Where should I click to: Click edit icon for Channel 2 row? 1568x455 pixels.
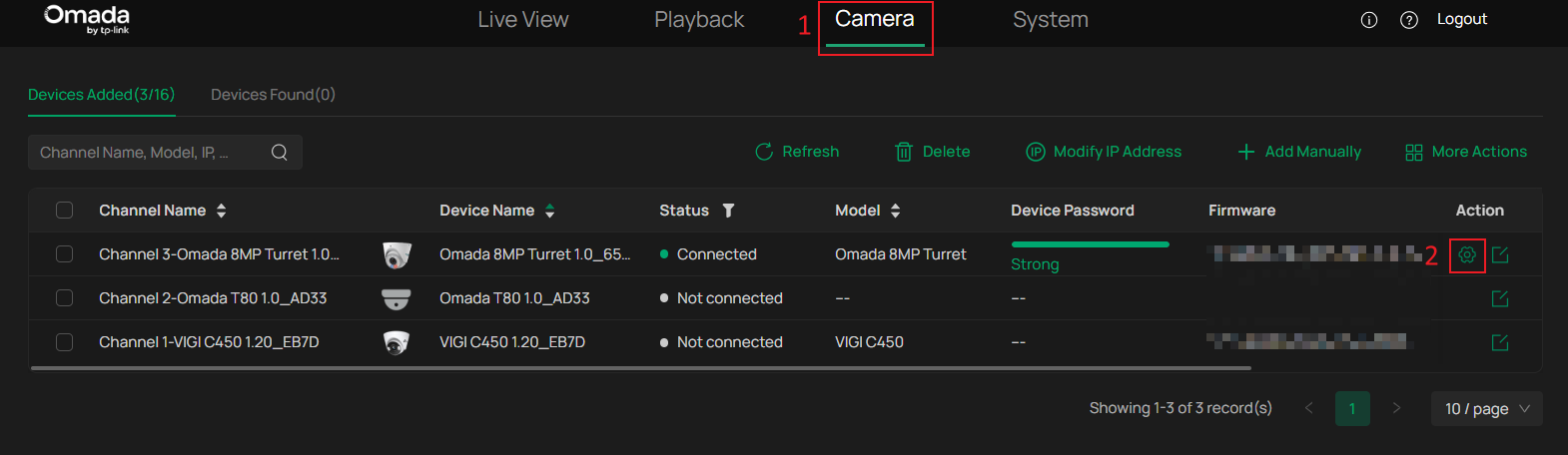coord(1500,298)
